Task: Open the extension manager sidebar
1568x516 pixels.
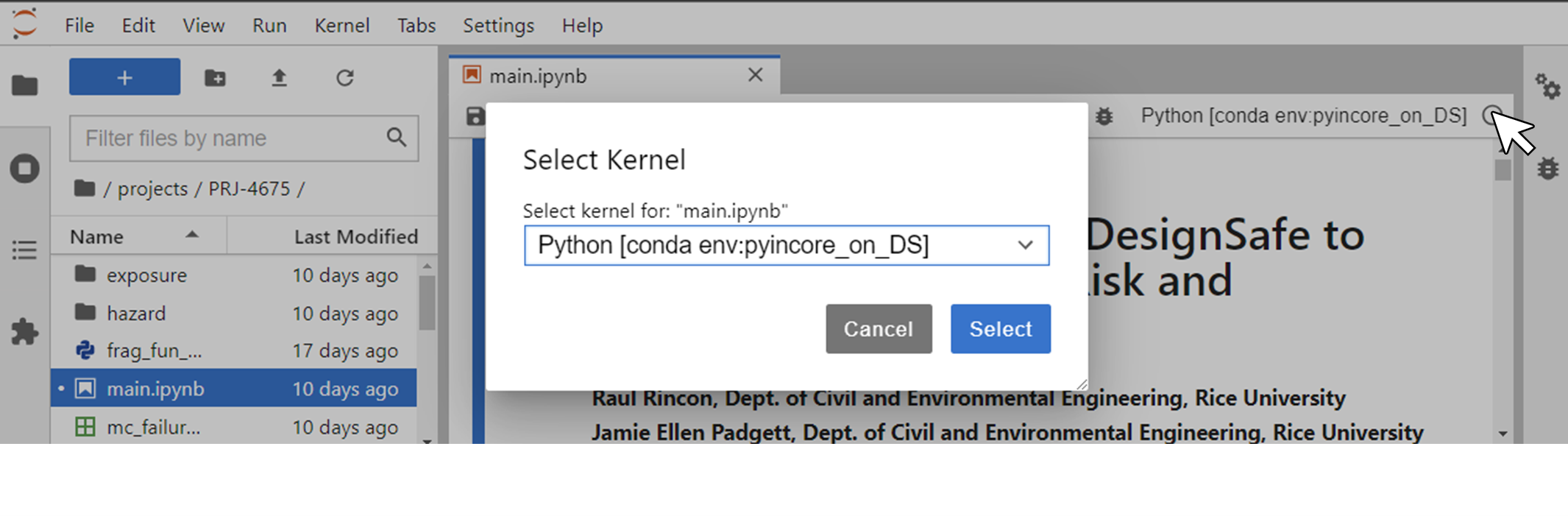Action: [x=24, y=332]
